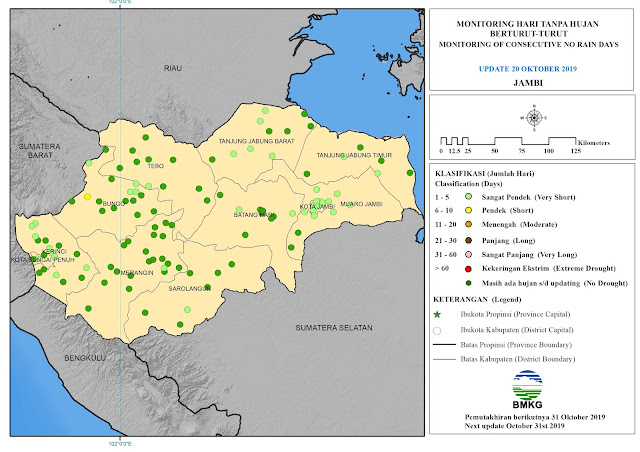This screenshot has height=452, width=640.
Task: Click the orange Moderate legend dot
Action: click(x=468, y=224)
